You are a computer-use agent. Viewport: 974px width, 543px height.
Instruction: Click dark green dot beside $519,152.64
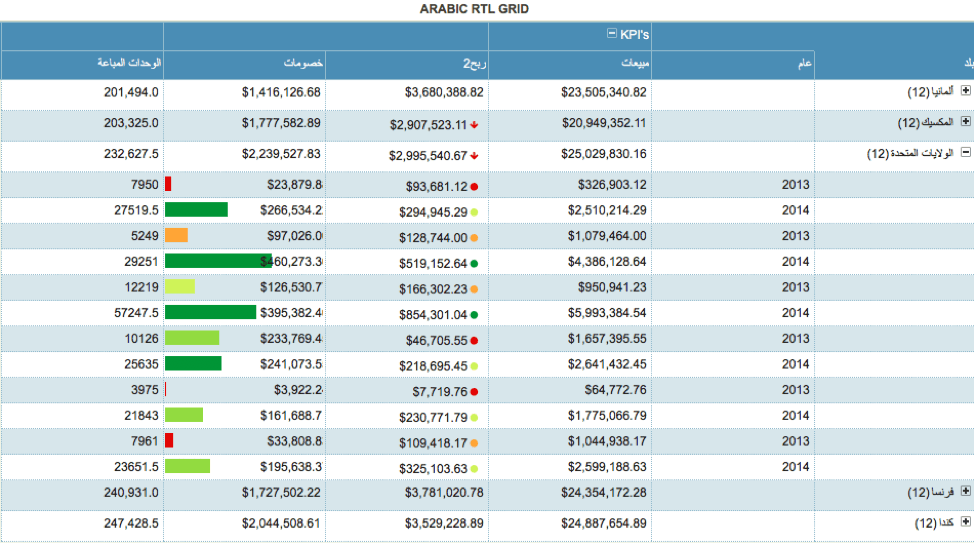tap(474, 264)
